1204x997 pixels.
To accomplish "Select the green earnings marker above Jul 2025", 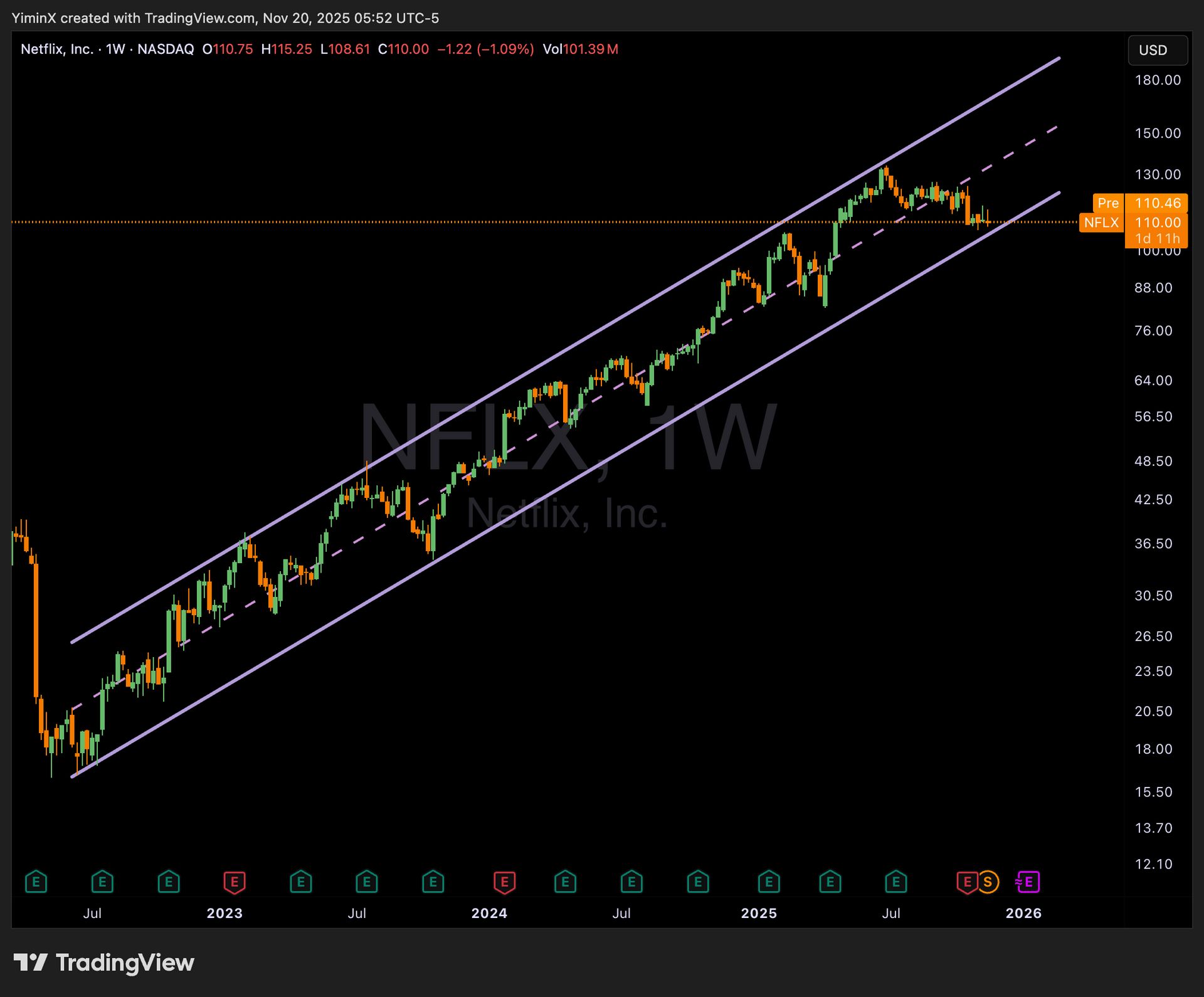I will (895, 882).
